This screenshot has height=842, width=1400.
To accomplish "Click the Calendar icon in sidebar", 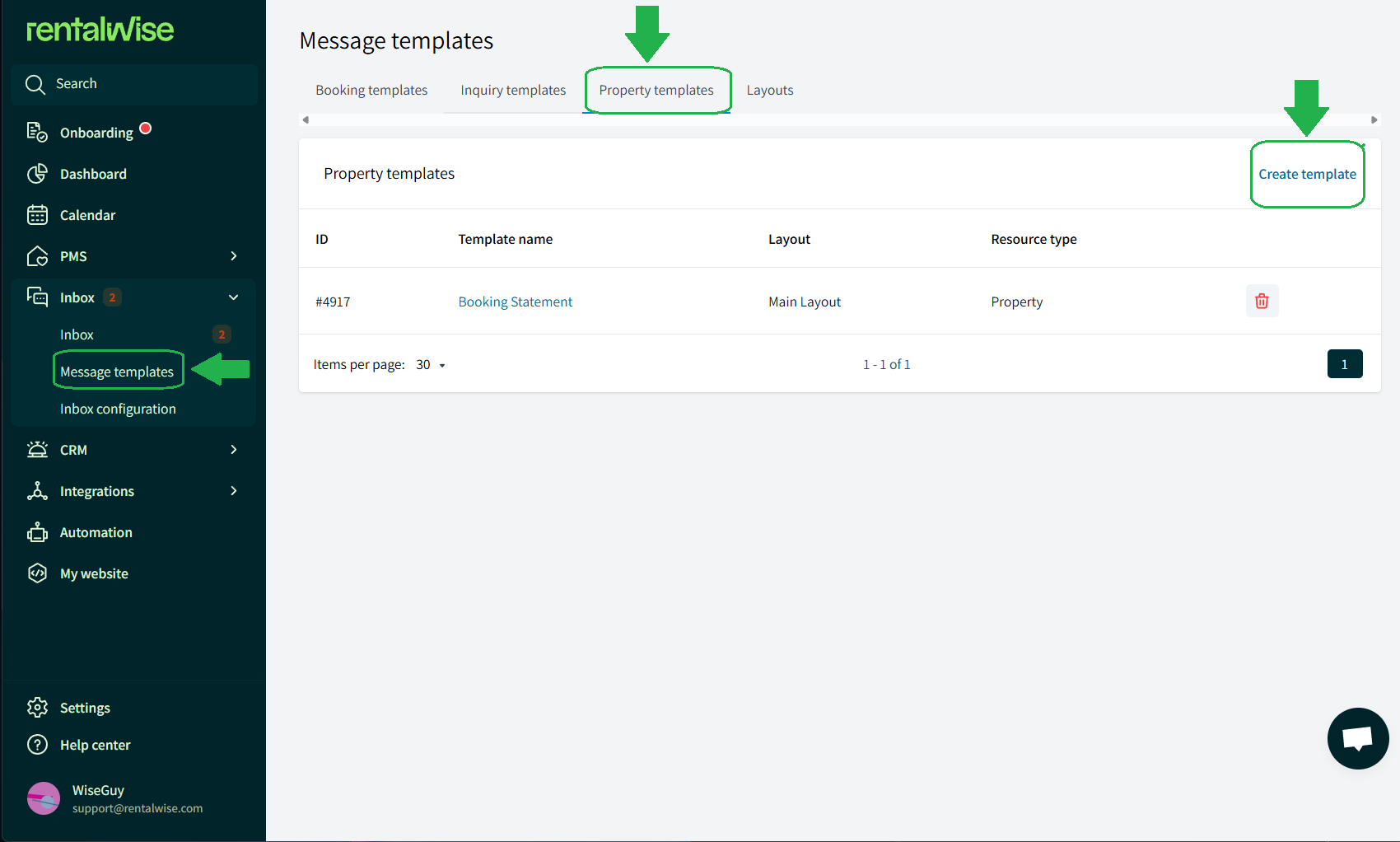I will [37, 215].
